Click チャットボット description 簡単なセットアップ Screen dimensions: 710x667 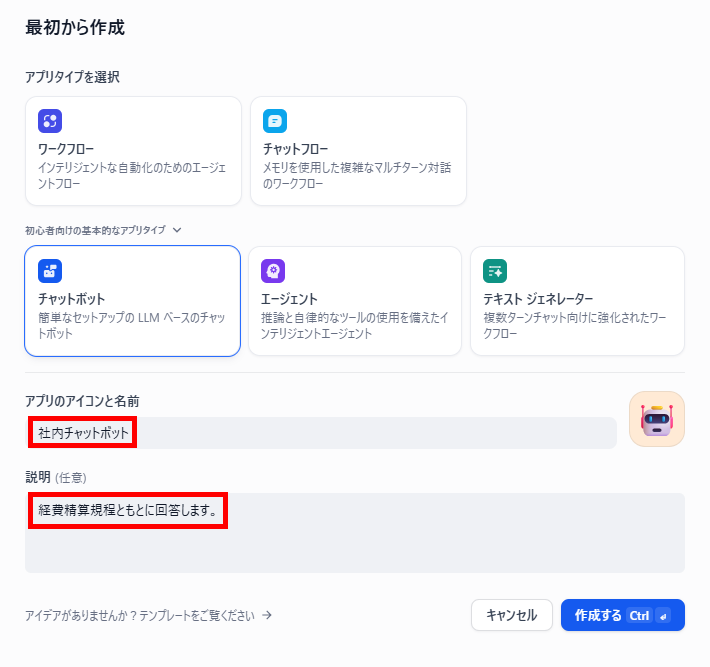click(x=131, y=326)
